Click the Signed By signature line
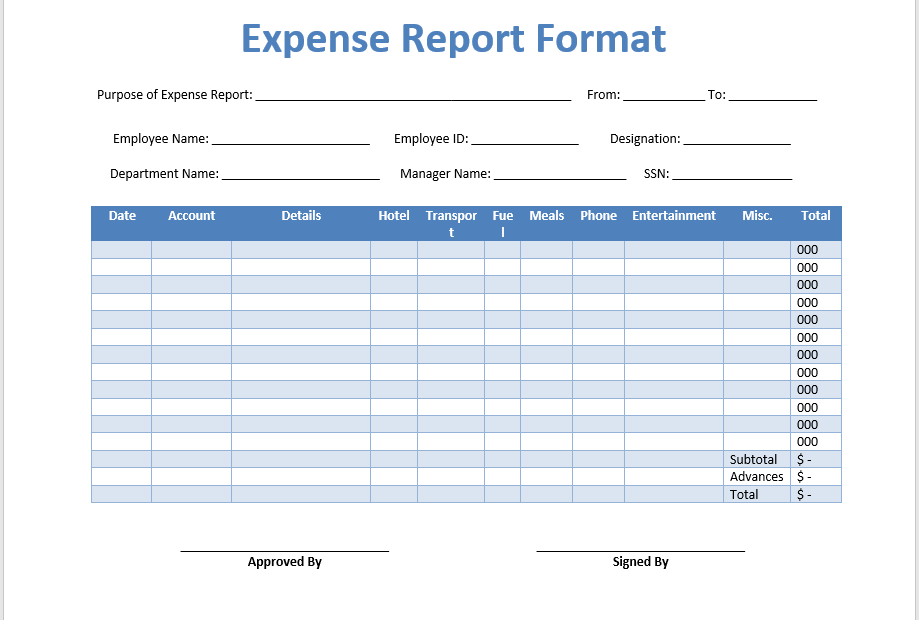The width and height of the screenshot is (919, 620). (x=641, y=548)
